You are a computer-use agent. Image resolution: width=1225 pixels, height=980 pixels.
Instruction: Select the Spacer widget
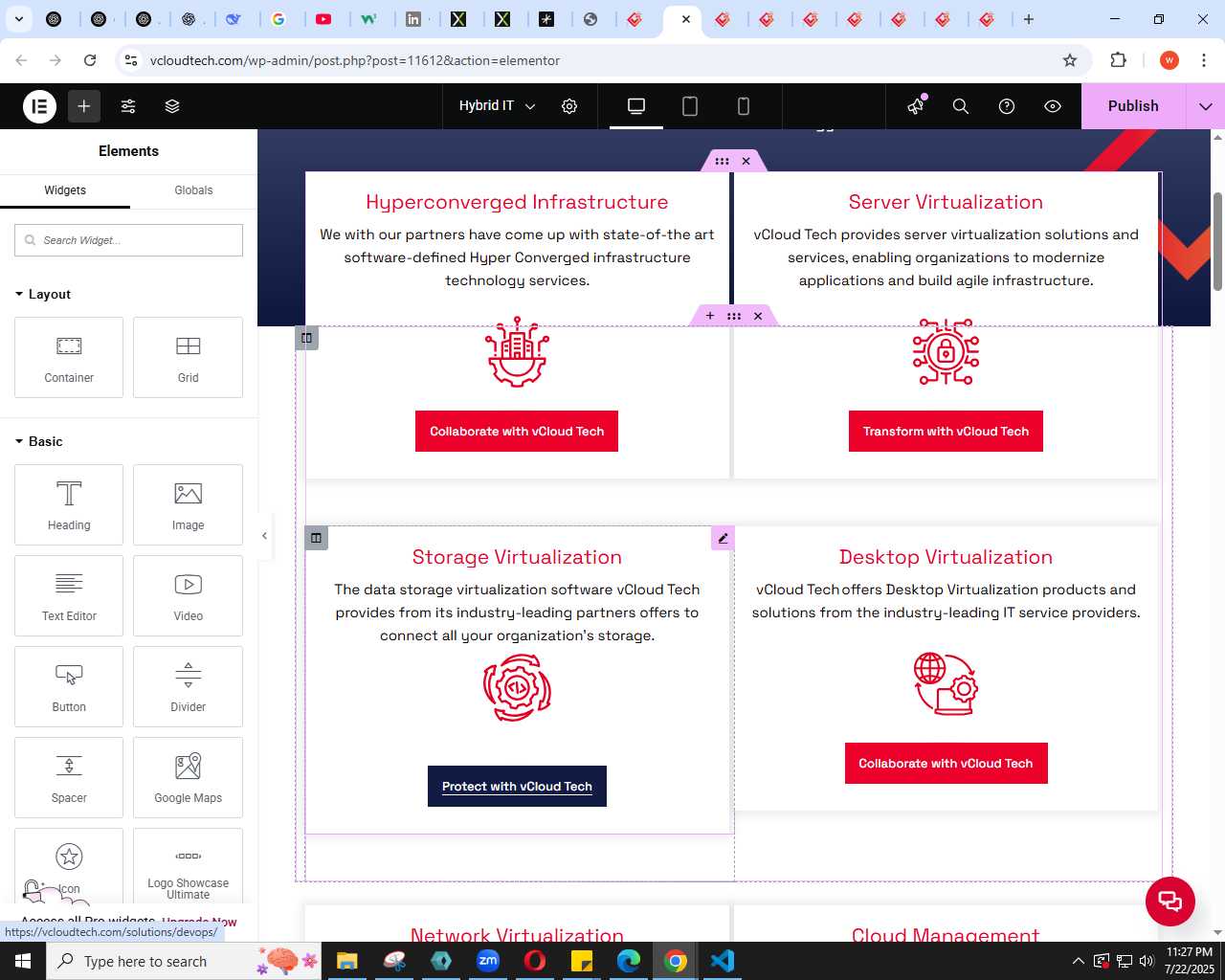[69, 777]
